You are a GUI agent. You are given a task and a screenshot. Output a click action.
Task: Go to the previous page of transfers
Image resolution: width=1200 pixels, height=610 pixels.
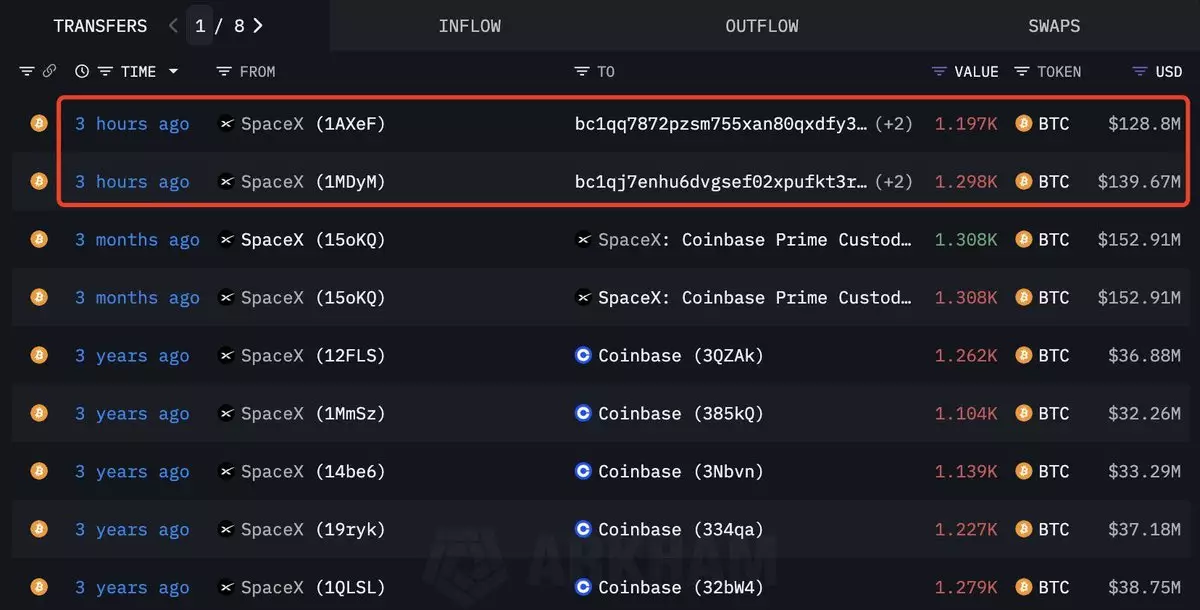coord(173,26)
